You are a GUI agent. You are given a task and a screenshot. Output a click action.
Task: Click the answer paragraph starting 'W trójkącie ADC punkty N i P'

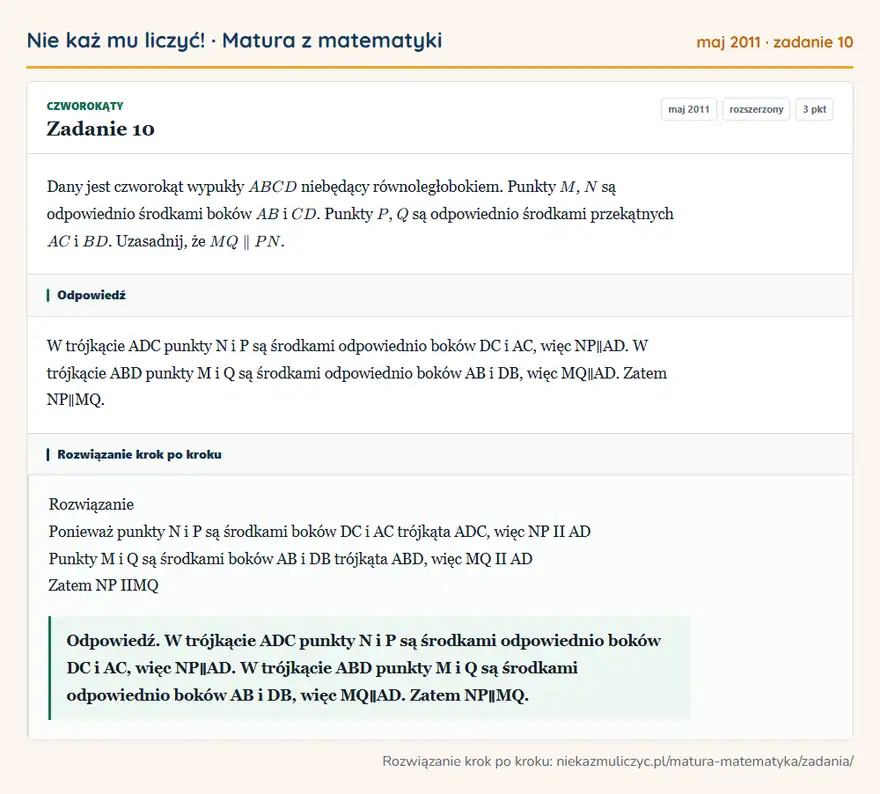tap(356, 373)
